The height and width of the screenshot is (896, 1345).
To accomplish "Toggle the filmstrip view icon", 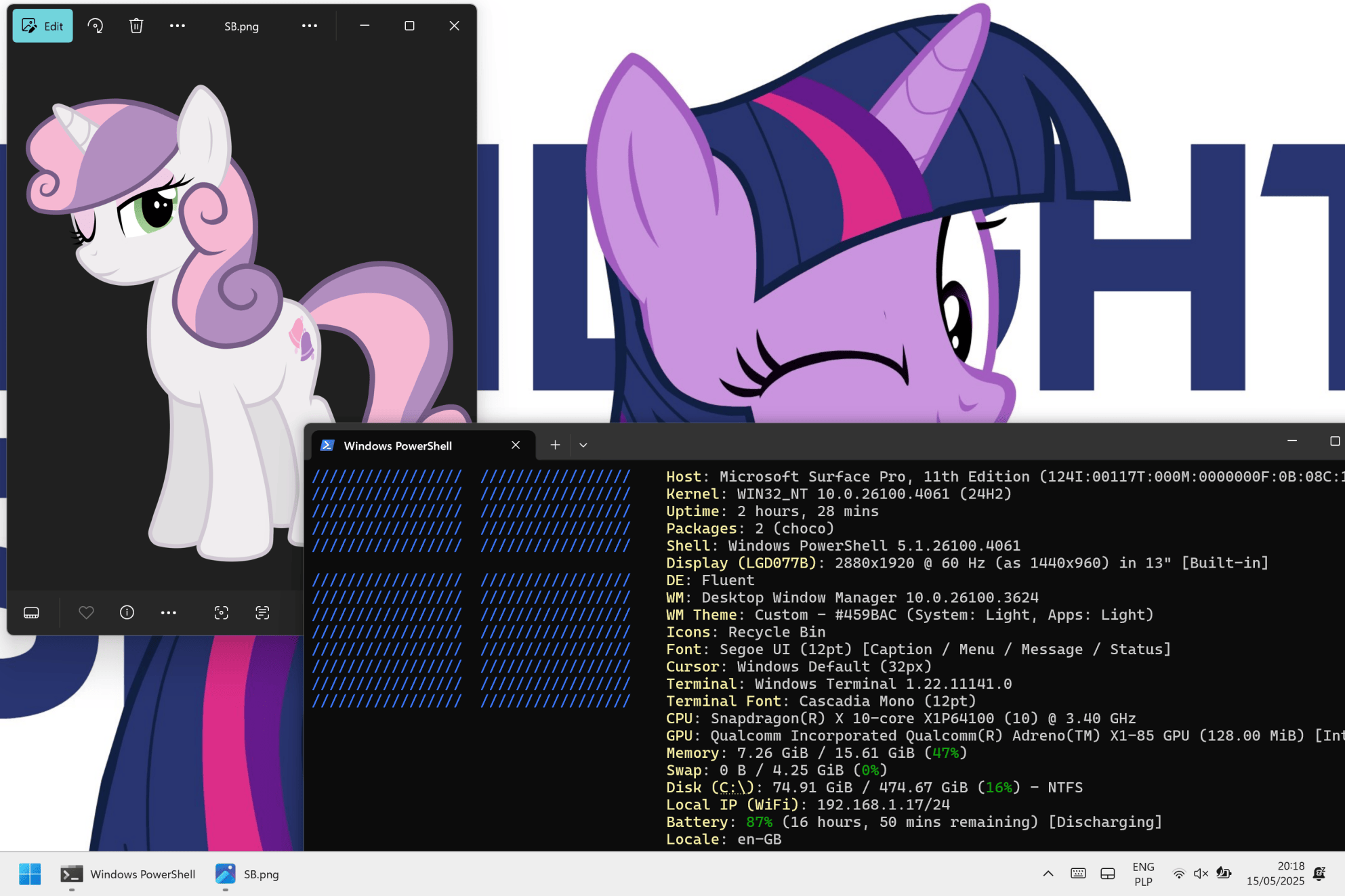I will pyautogui.click(x=31, y=613).
